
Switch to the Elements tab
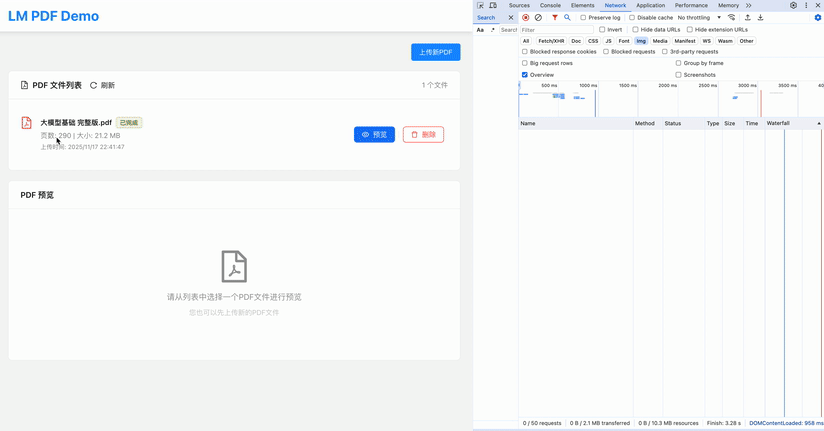pos(582,5)
